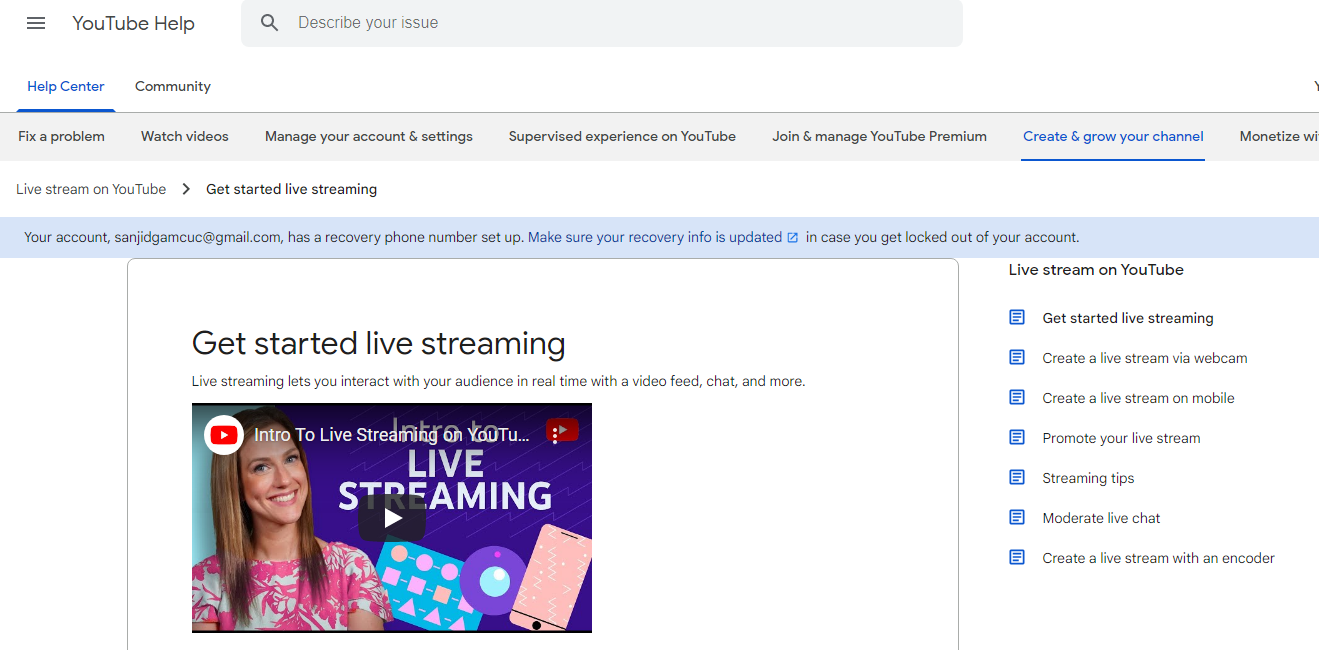Click the video title Intro To Live Streaming
The image size is (1319, 650).
(392, 435)
